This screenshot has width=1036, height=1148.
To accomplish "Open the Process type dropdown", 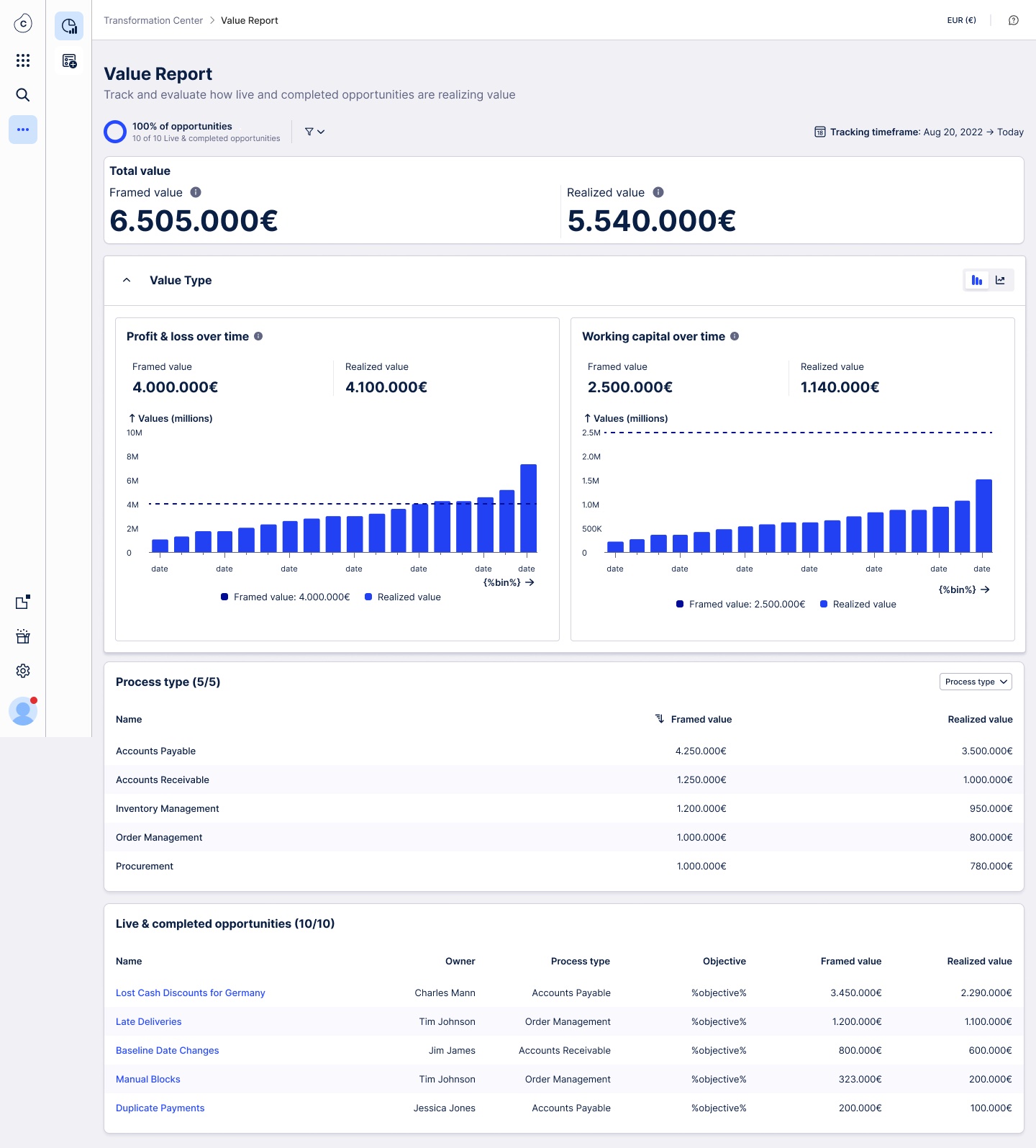I will coord(976,682).
